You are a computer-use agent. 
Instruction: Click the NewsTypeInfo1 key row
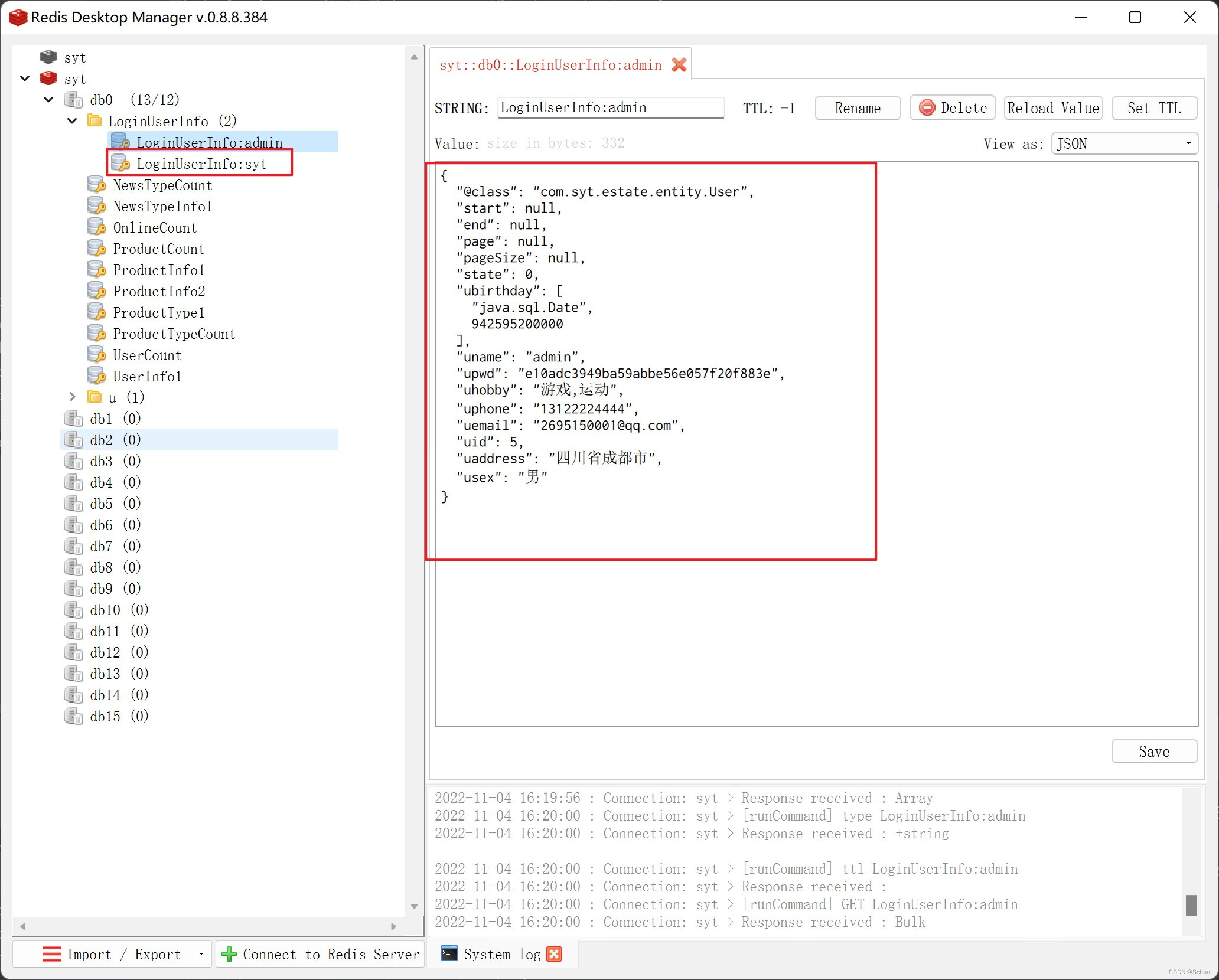click(162, 206)
